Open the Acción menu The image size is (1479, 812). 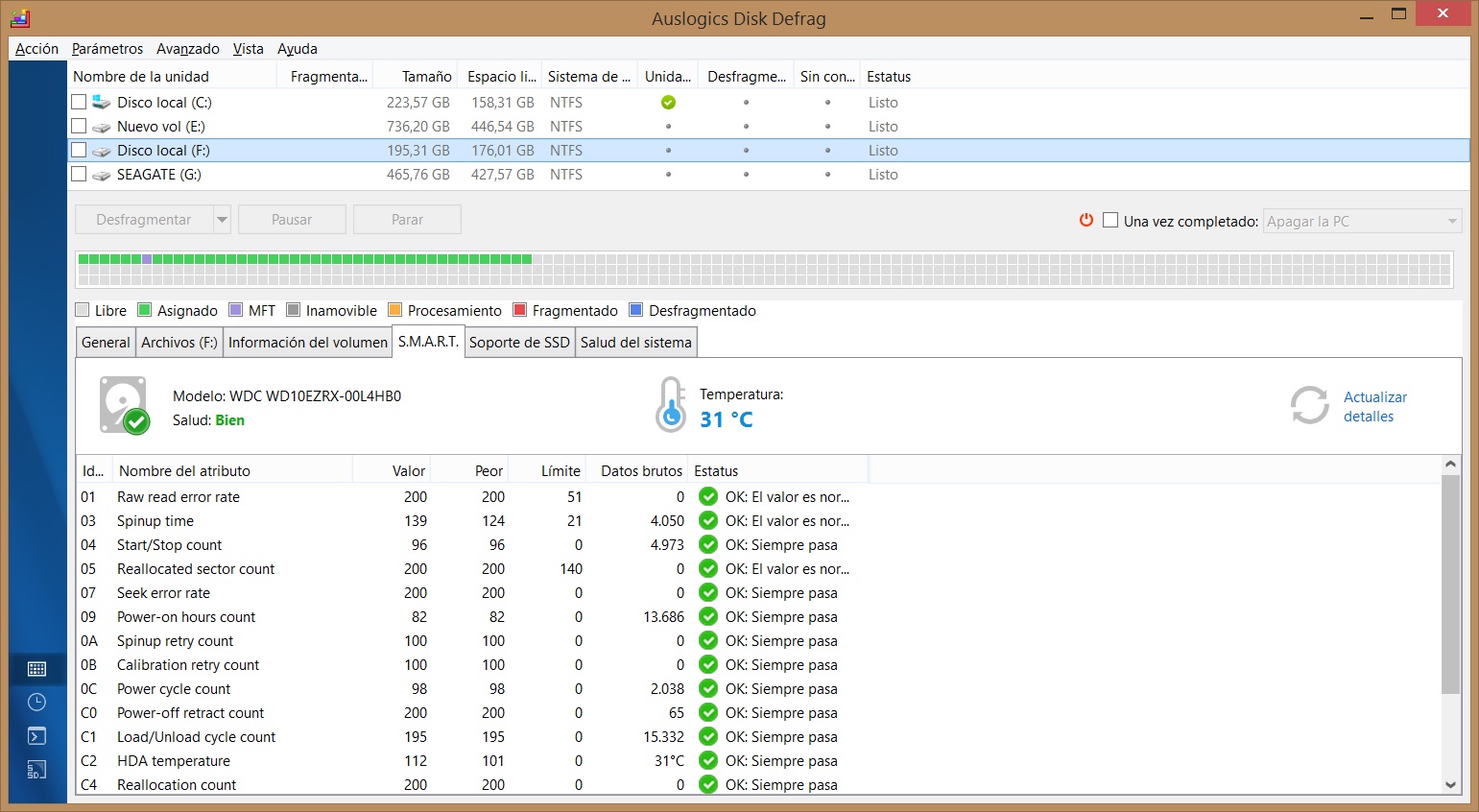[36, 49]
